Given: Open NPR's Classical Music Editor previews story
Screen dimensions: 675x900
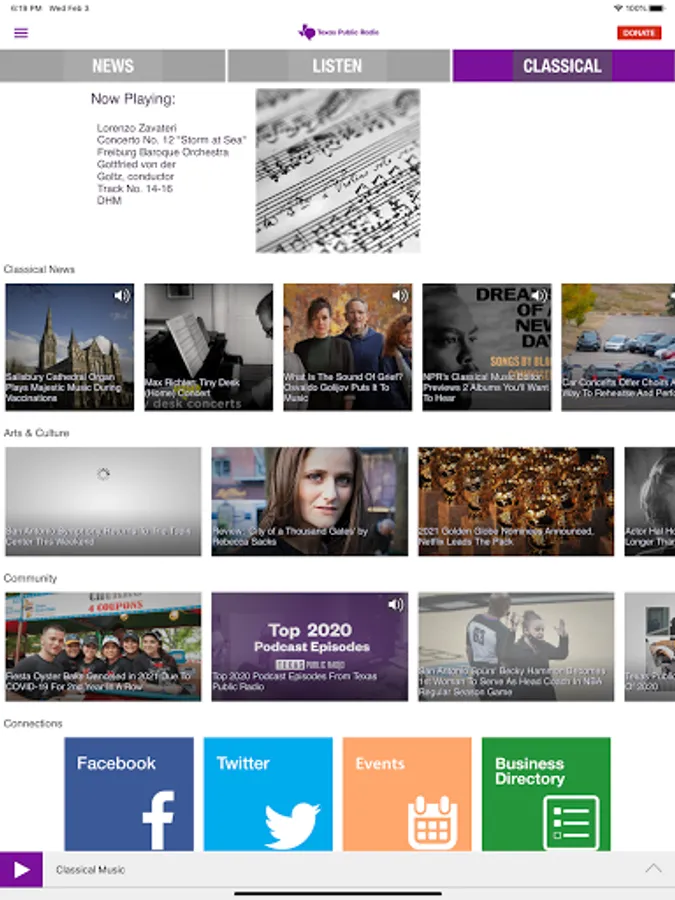Looking at the screenshot, I should coord(487,347).
